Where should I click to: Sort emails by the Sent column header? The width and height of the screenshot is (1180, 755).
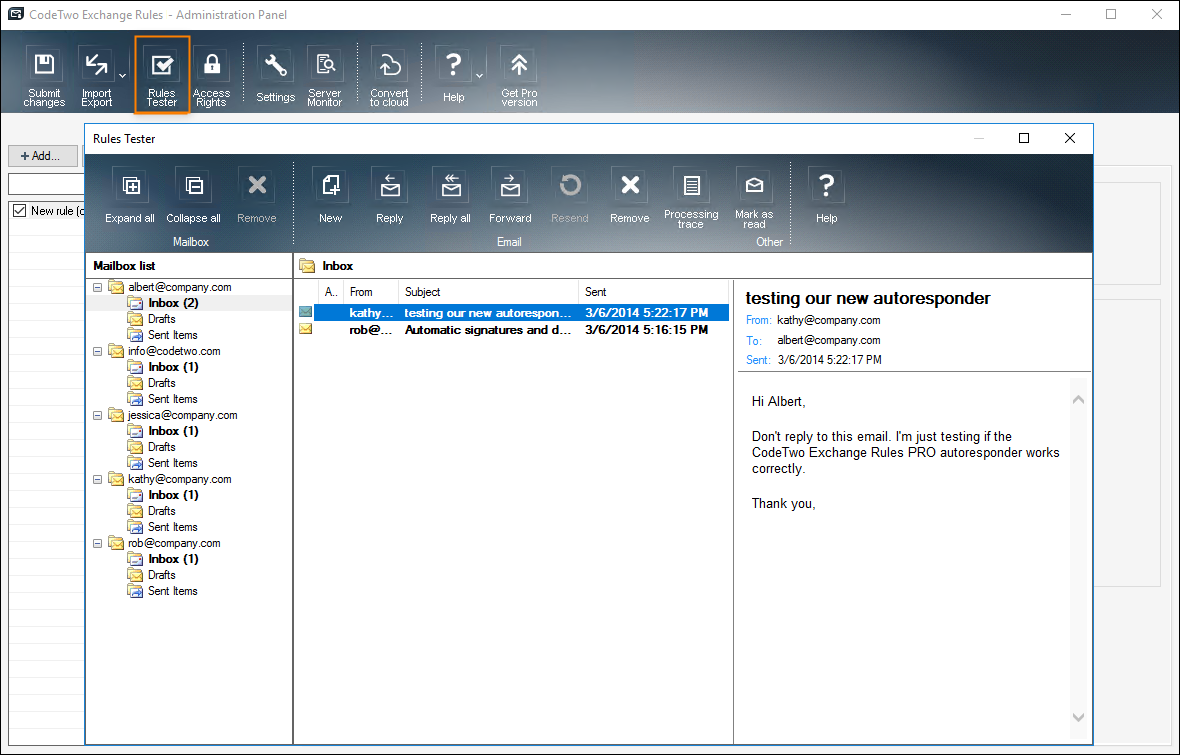click(653, 292)
